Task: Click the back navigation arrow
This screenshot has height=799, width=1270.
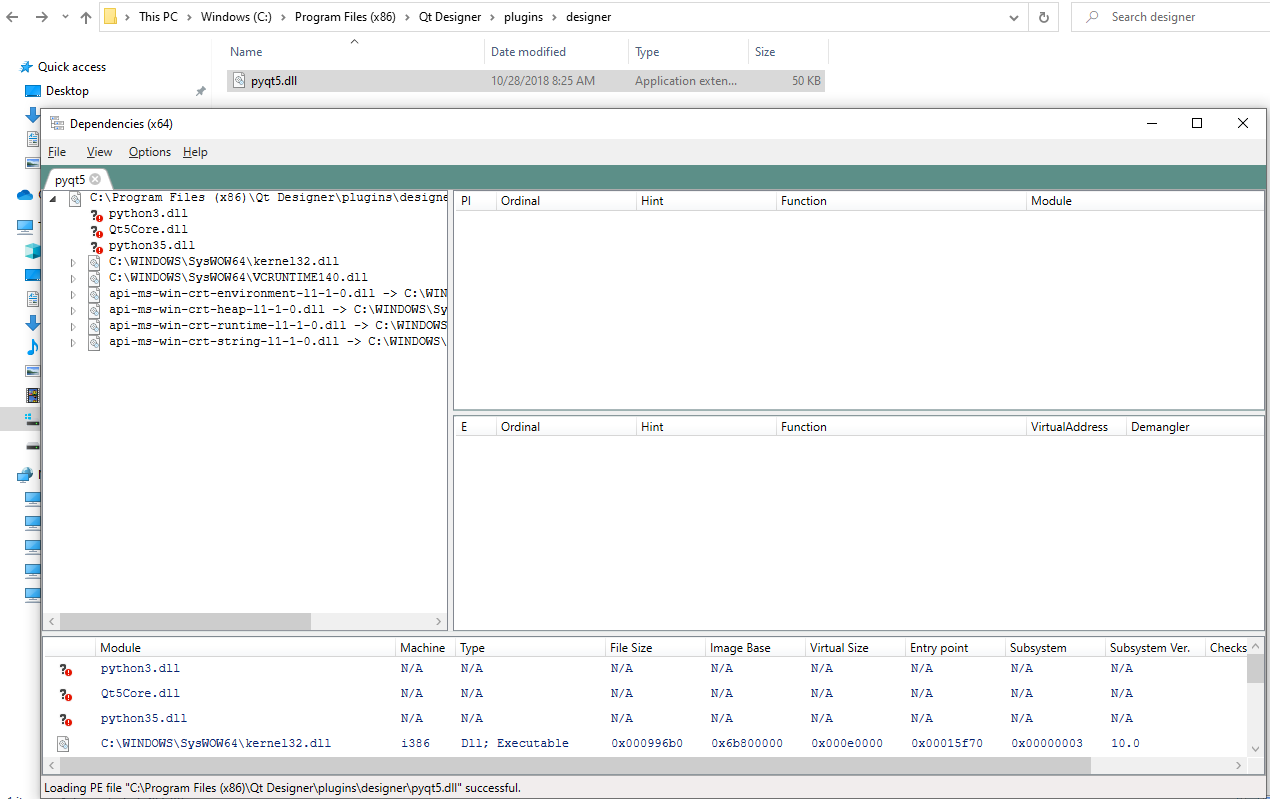Action: [12, 17]
